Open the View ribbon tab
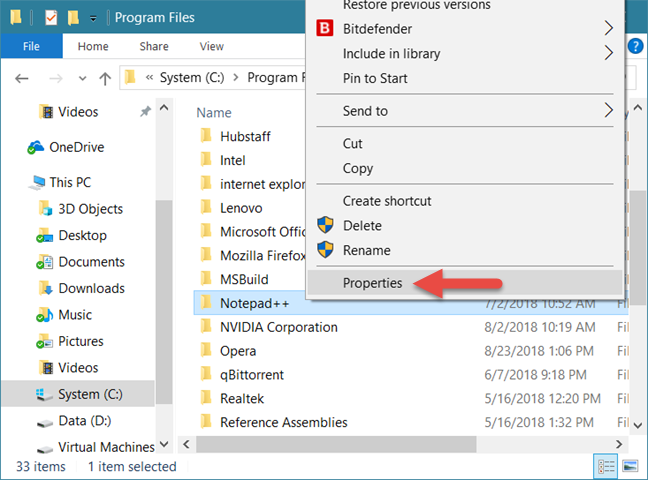The image size is (648, 480). pos(212,46)
